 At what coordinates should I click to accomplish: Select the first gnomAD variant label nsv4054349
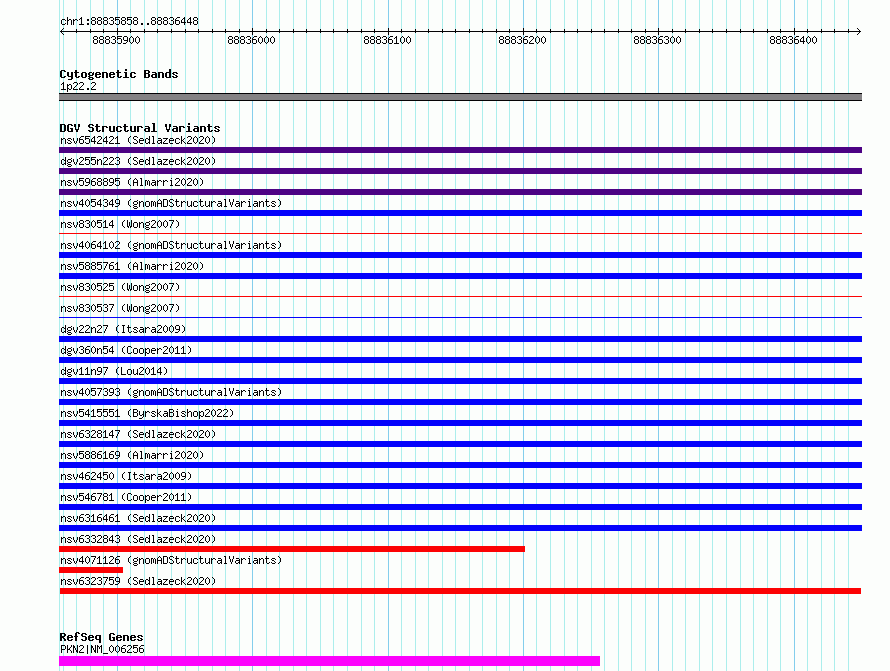[171, 203]
